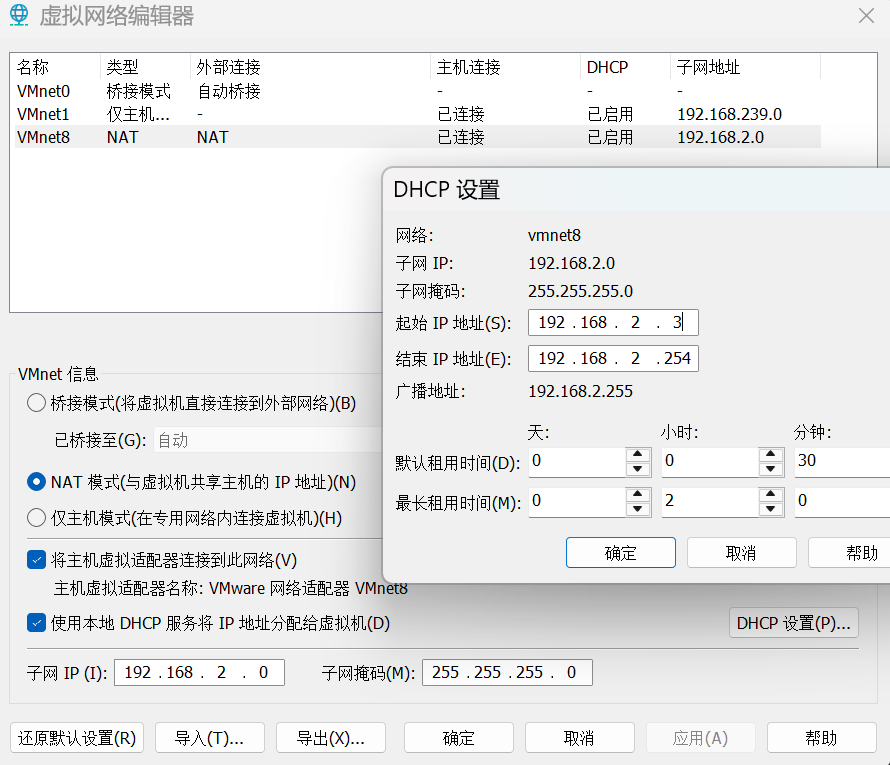Increase maximum lease days with up arrow
Screen dimensions: 890x765
pos(638,494)
